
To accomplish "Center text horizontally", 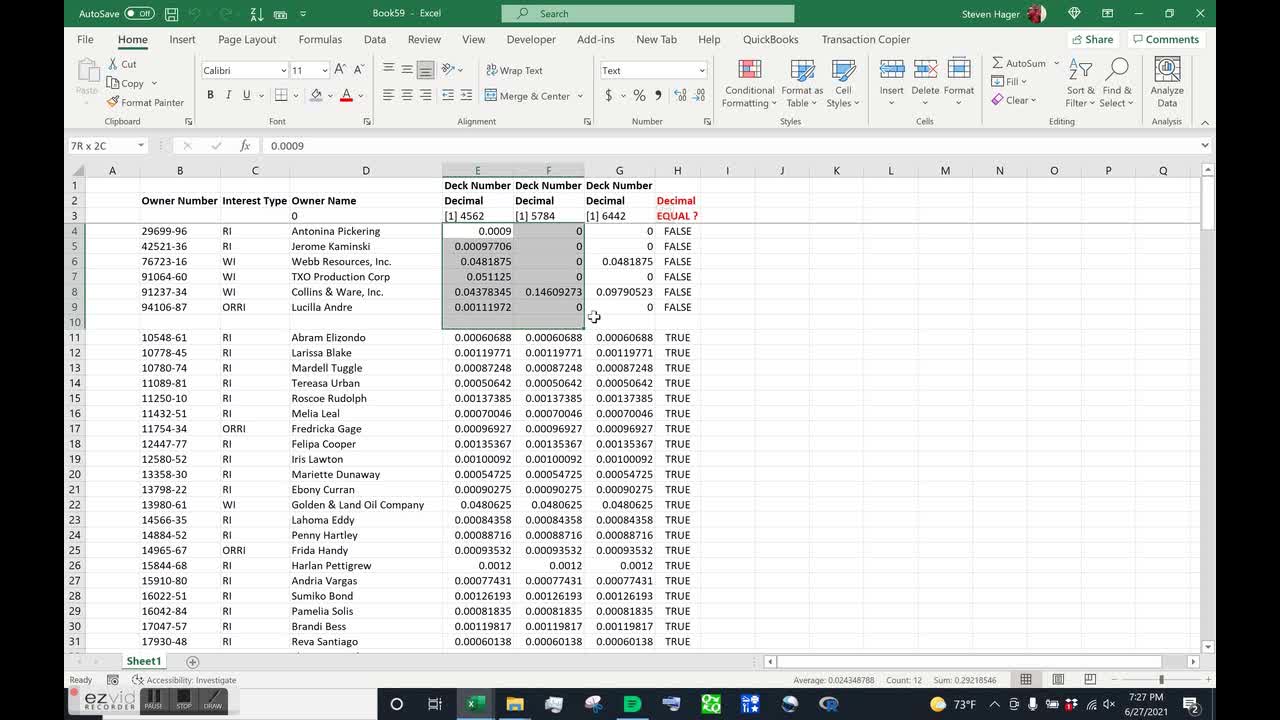I will [x=407, y=95].
